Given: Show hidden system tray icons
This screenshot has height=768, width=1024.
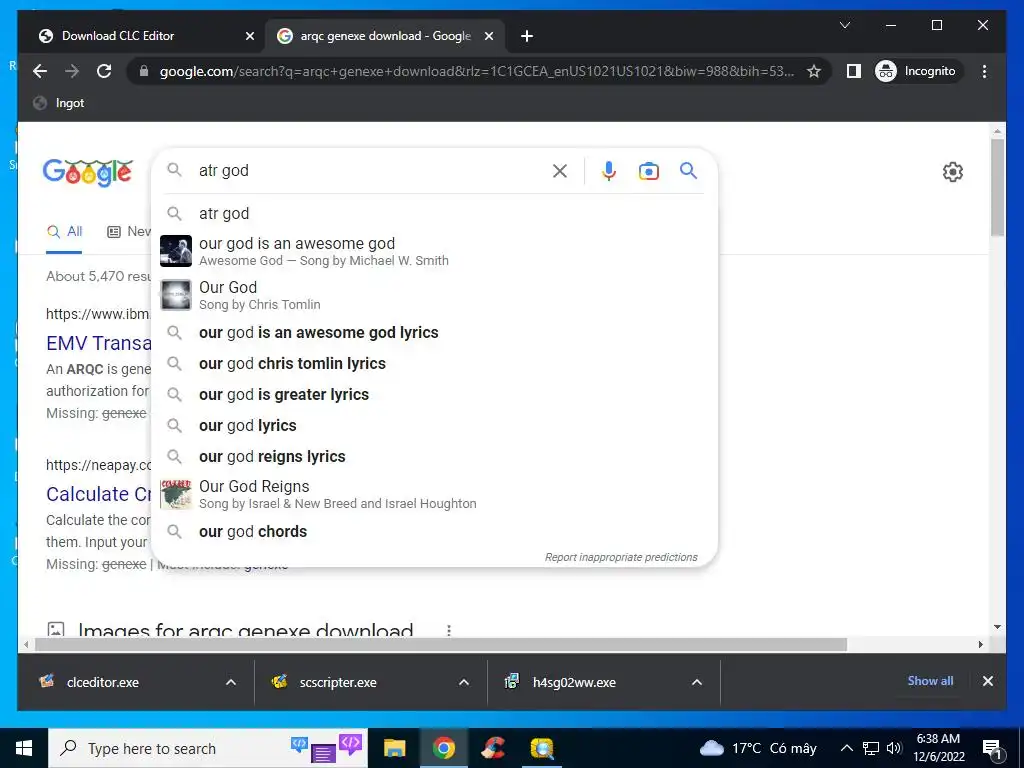Looking at the screenshot, I should [x=846, y=748].
